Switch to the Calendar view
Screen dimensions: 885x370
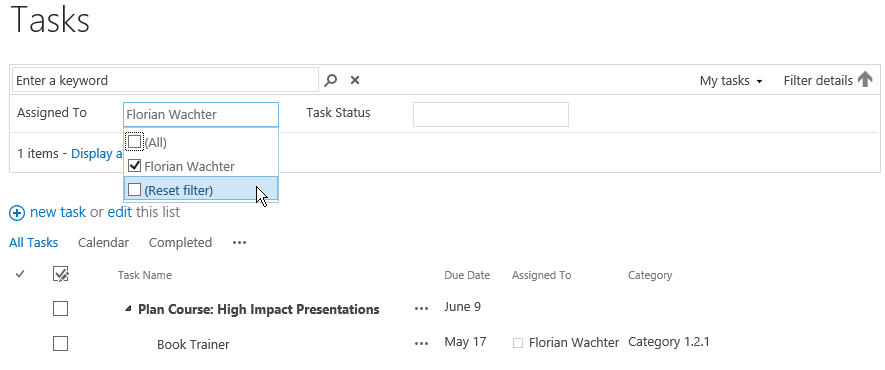click(103, 243)
